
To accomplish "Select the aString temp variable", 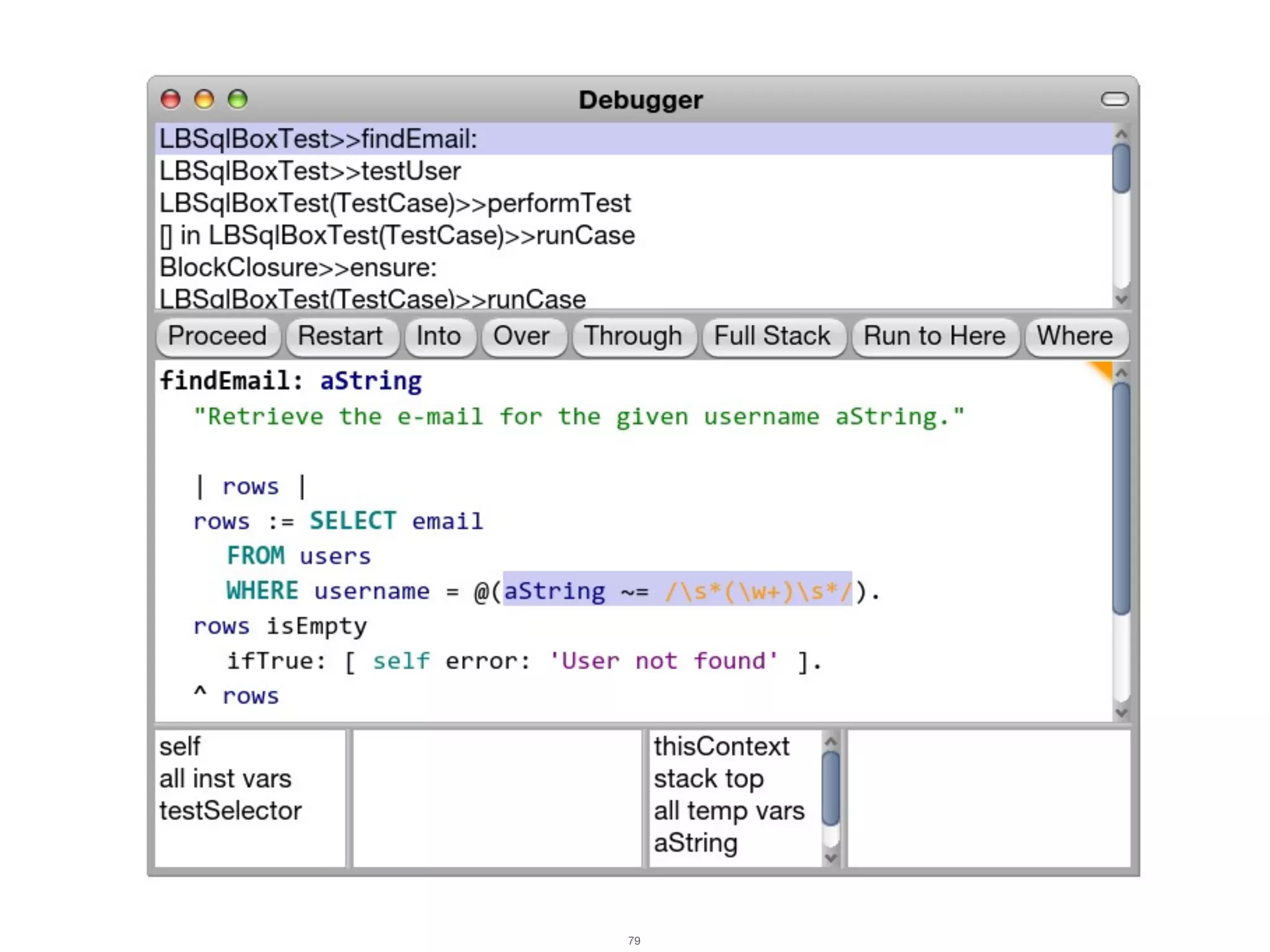I will pos(695,843).
